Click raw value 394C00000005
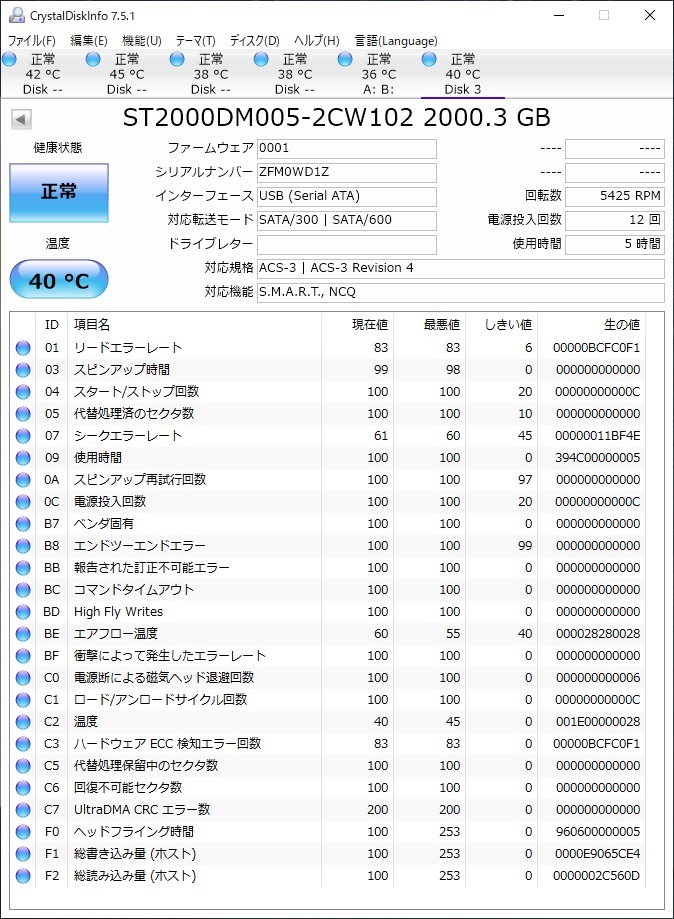 (598, 458)
